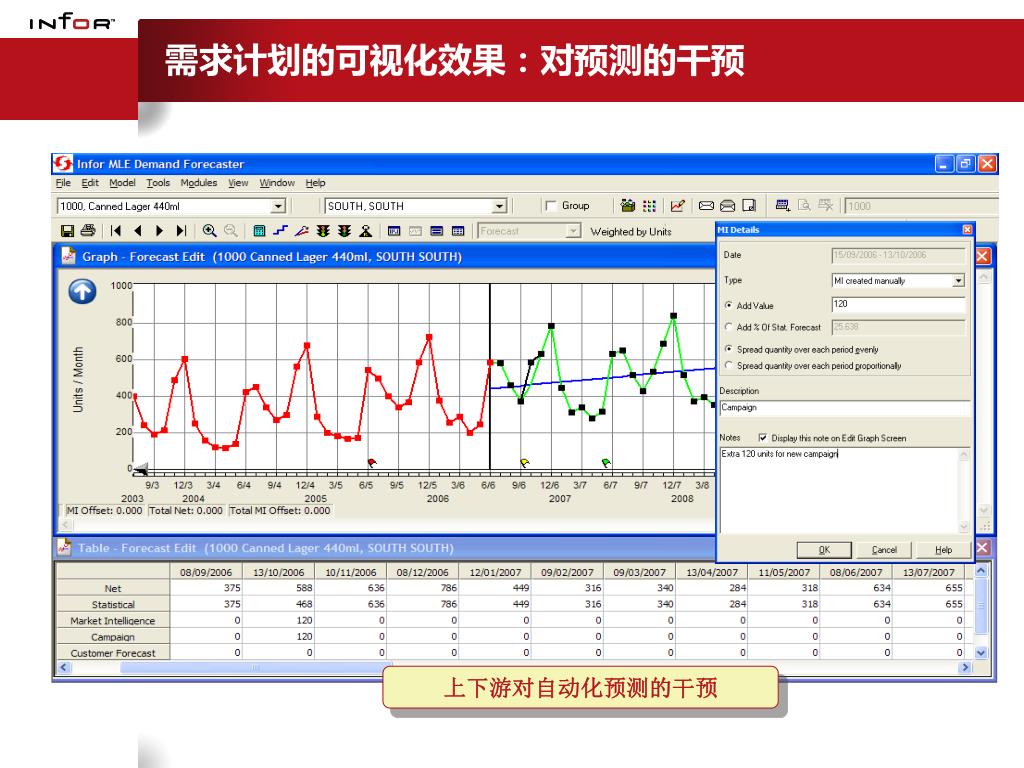
Task: Go to previous record arrow
Action: tap(137, 231)
